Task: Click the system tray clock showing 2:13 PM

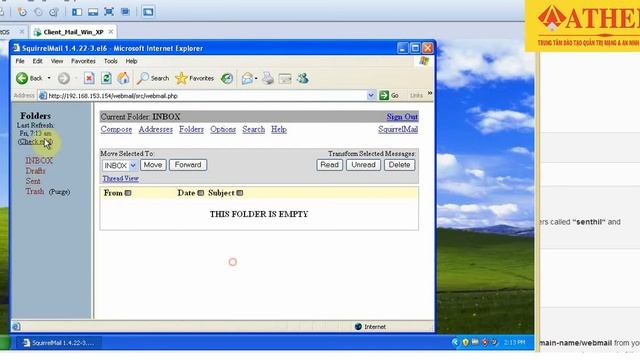Action: (514, 342)
